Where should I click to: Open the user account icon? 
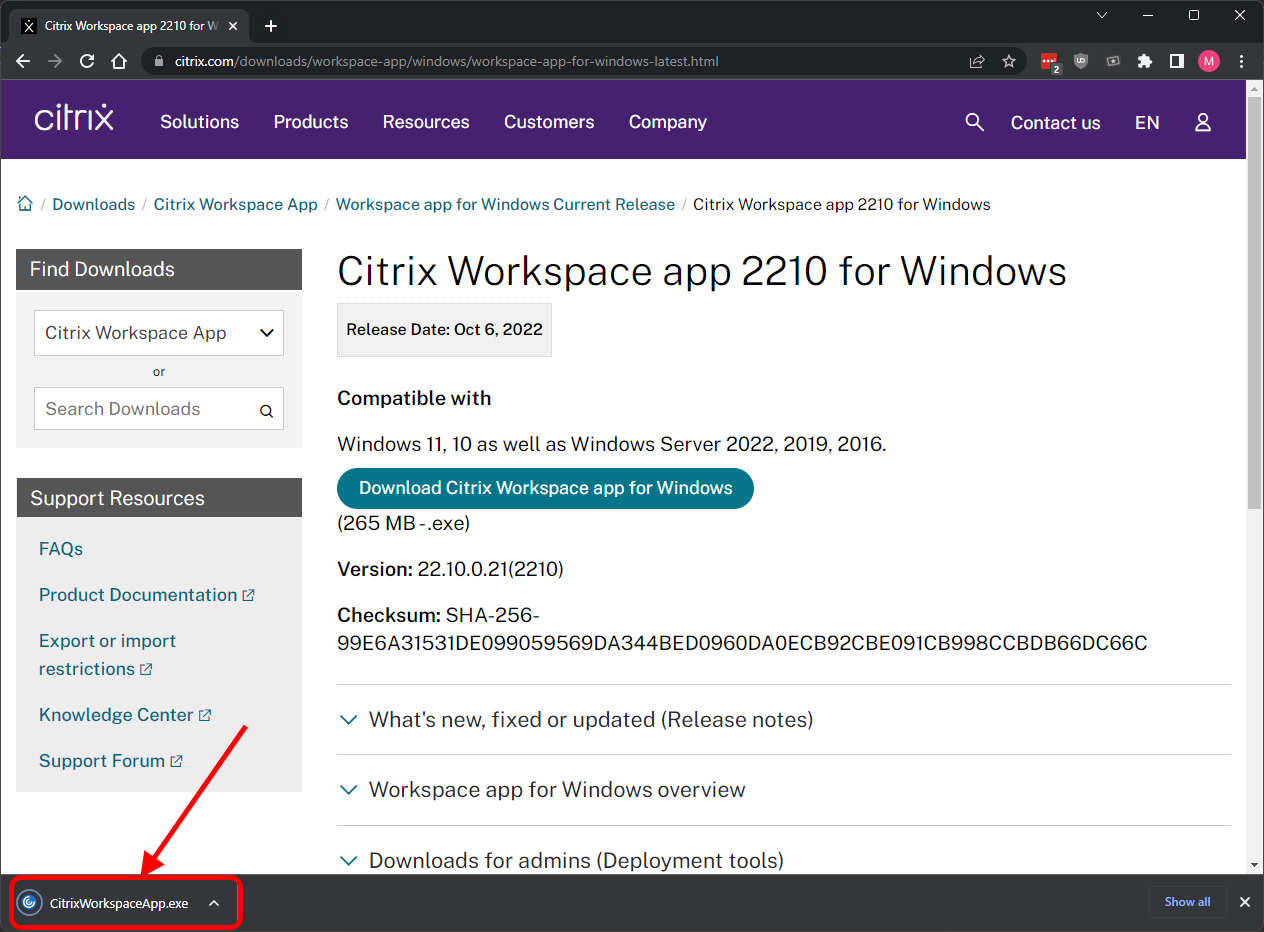1203,122
